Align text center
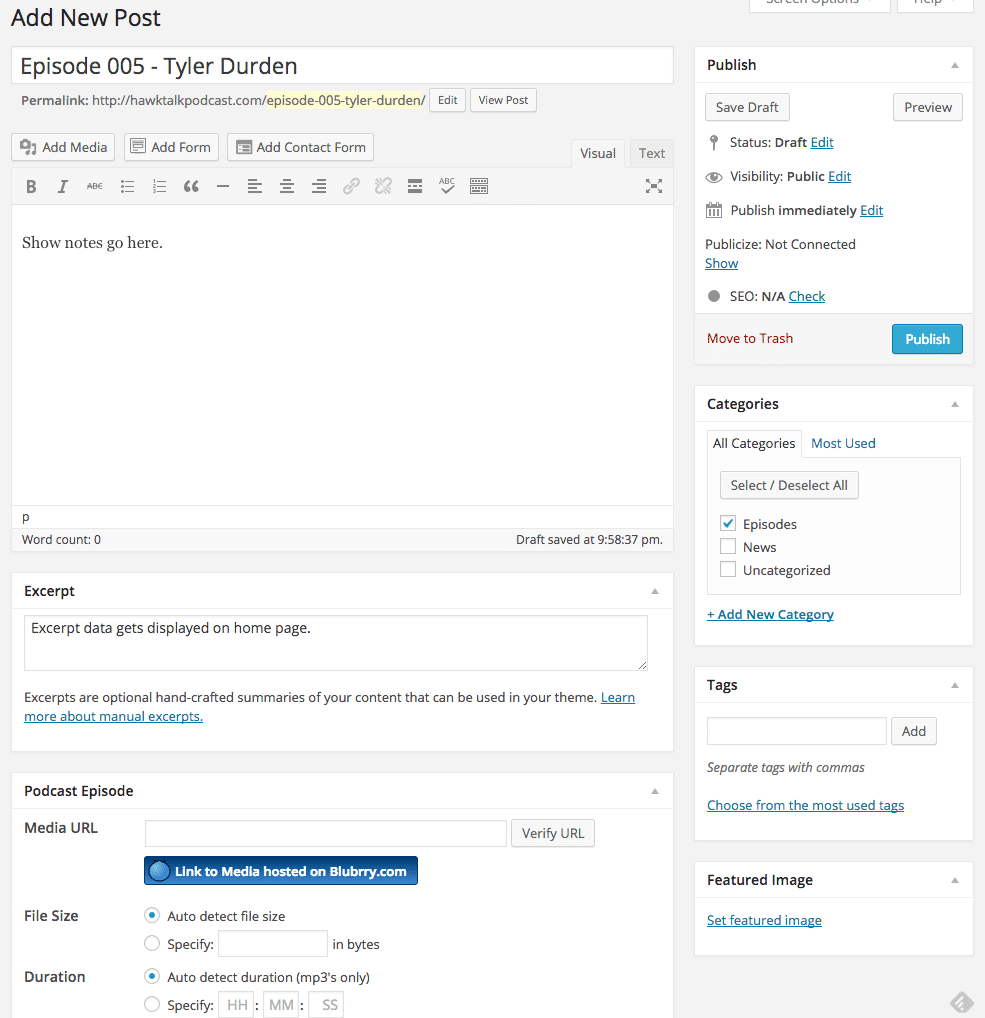 pyautogui.click(x=286, y=187)
